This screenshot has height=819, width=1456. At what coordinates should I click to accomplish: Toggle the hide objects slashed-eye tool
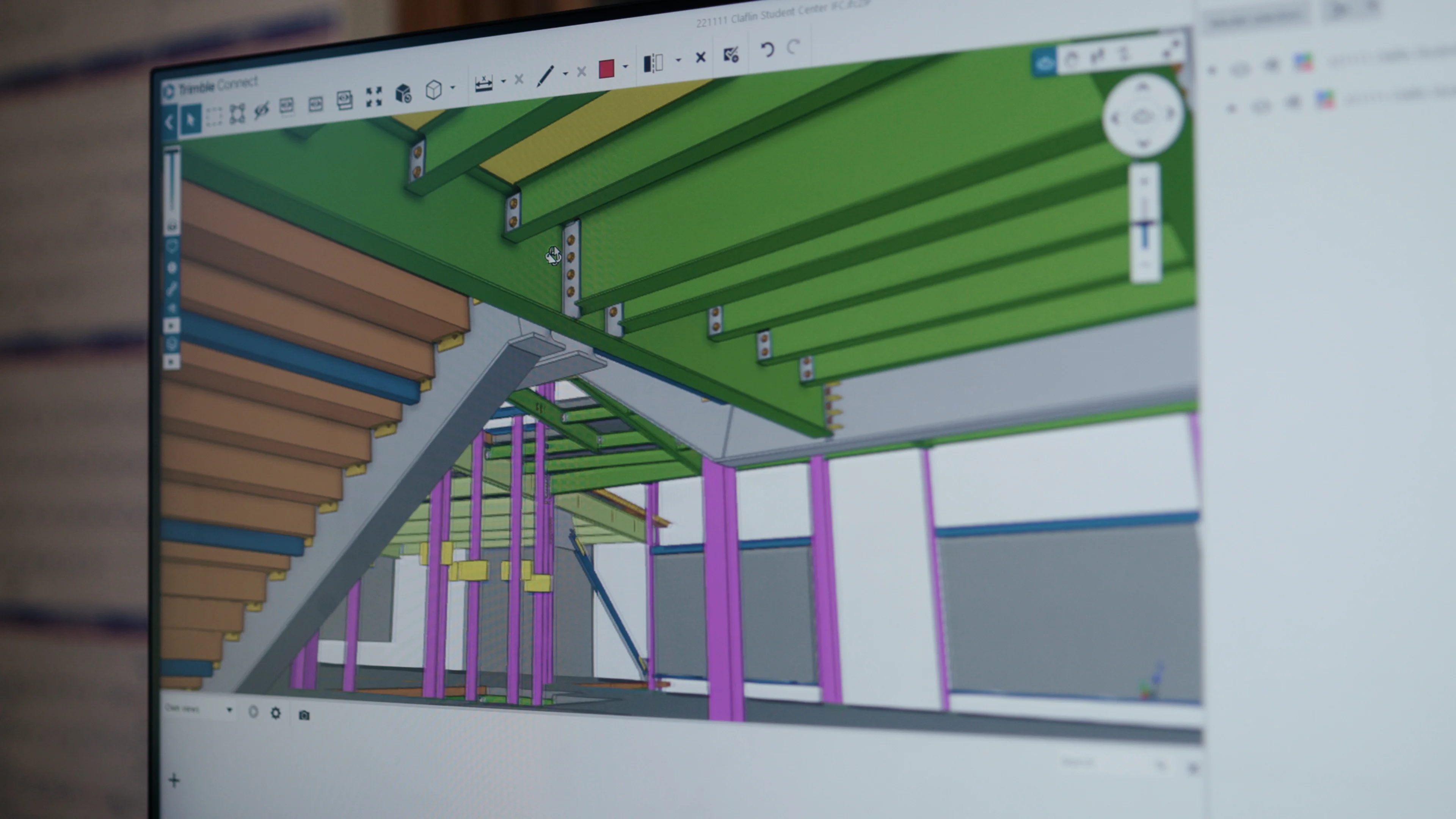tap(261, 110)
